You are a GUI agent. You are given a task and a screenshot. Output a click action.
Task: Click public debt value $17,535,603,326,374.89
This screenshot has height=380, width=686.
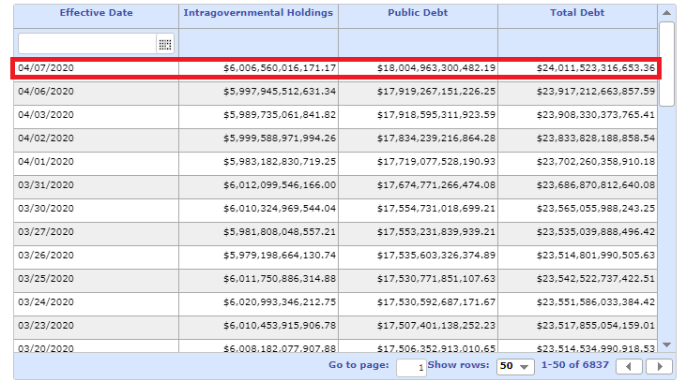pos(436,255)
